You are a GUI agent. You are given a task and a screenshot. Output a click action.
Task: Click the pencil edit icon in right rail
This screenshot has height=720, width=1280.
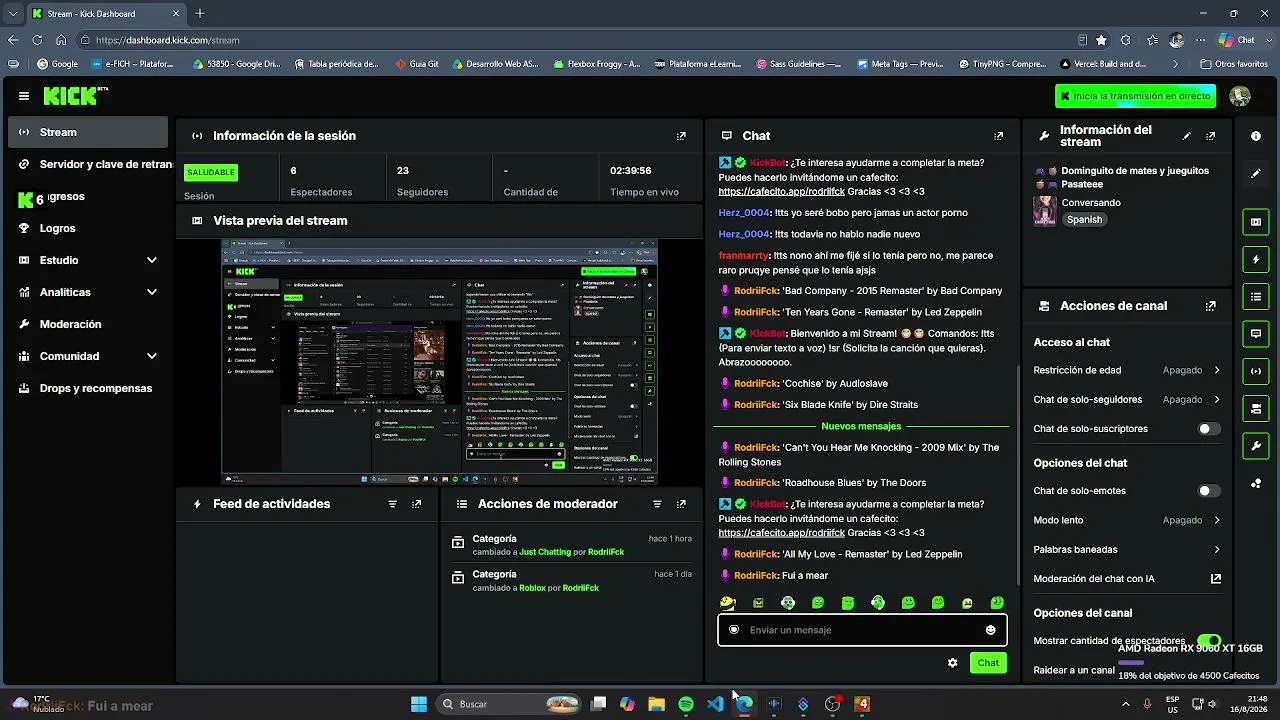1256,174
